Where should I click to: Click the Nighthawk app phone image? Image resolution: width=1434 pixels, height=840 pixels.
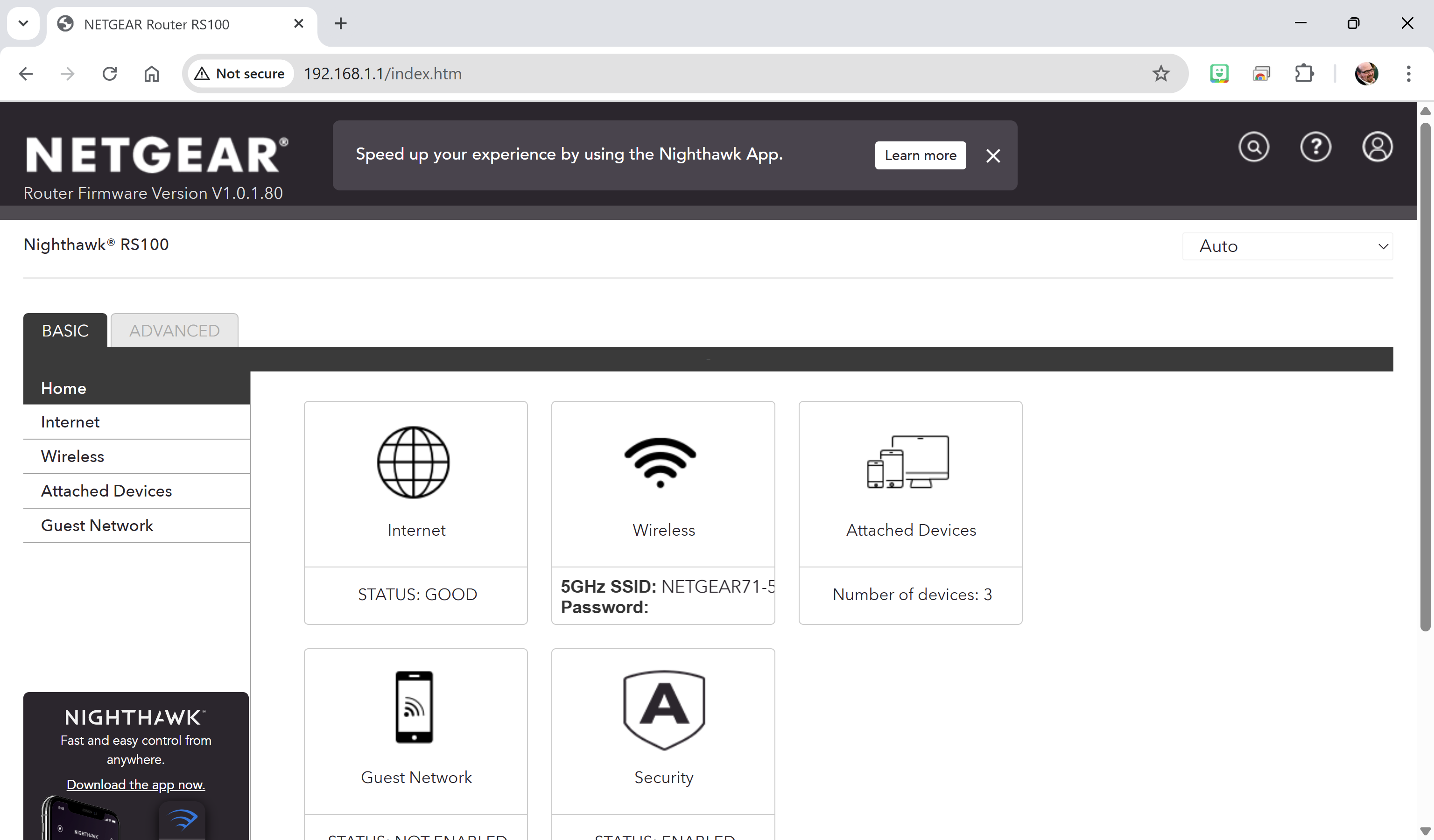[80, 818]
